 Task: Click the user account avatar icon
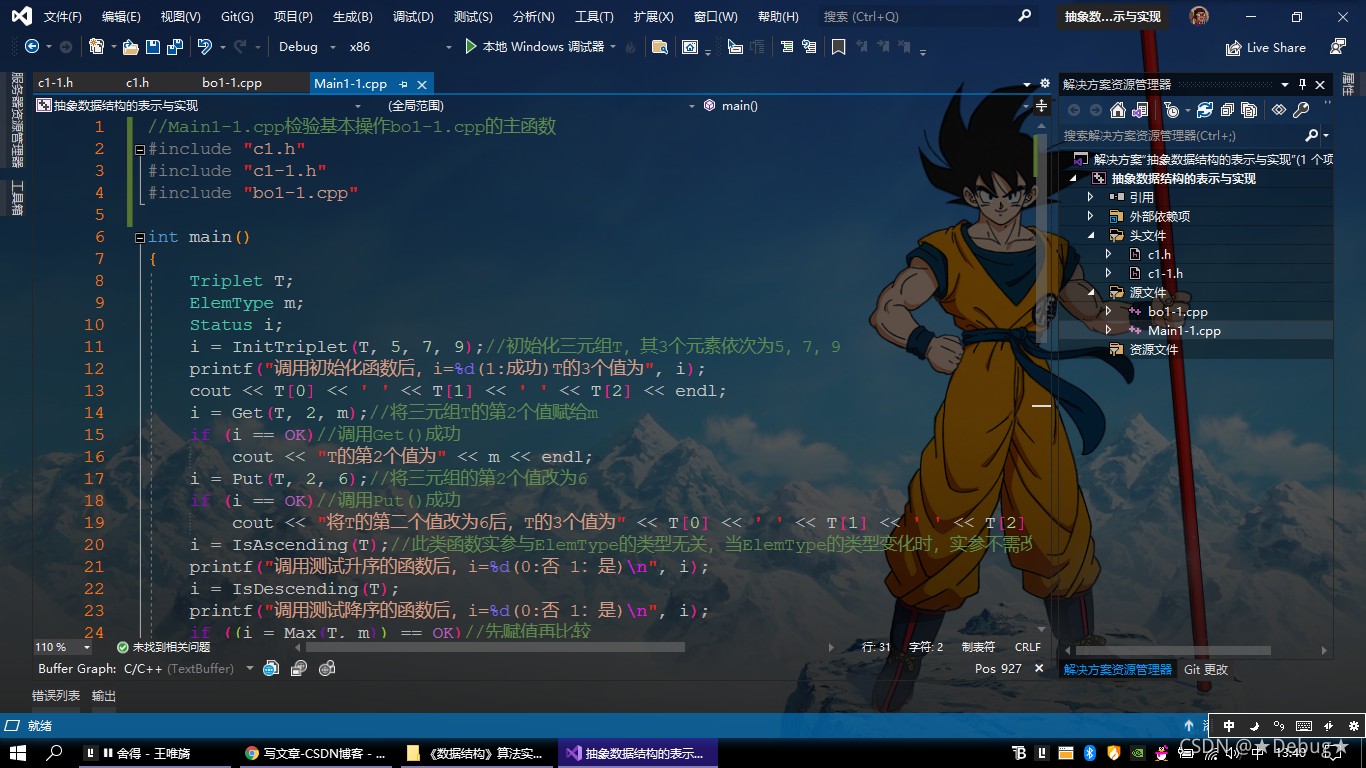[1199, 16]
